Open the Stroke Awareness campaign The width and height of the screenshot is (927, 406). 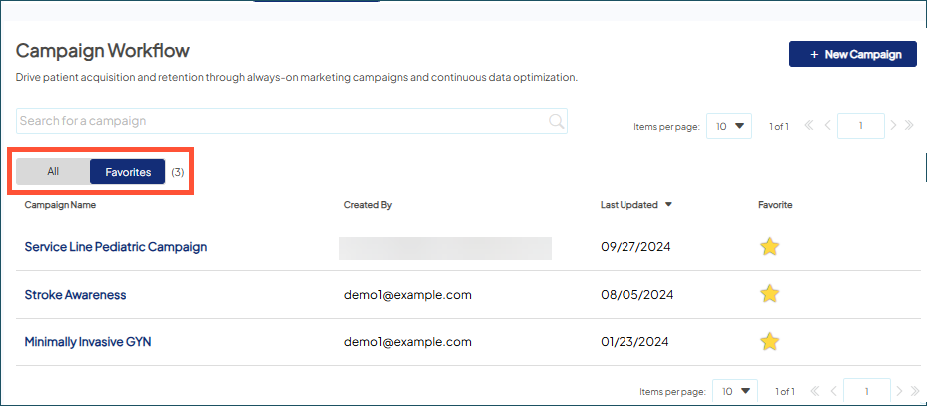pyautogui.click(x=75, y=295)
